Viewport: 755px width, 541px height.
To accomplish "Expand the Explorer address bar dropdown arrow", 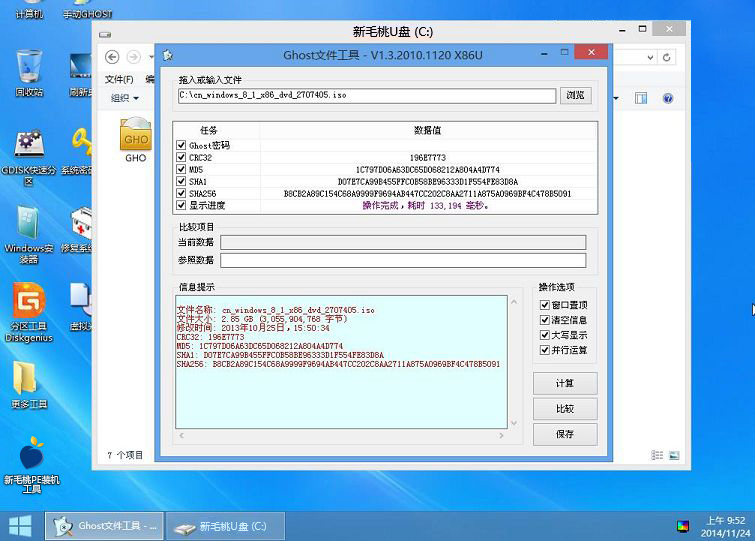I will (650, 57).
